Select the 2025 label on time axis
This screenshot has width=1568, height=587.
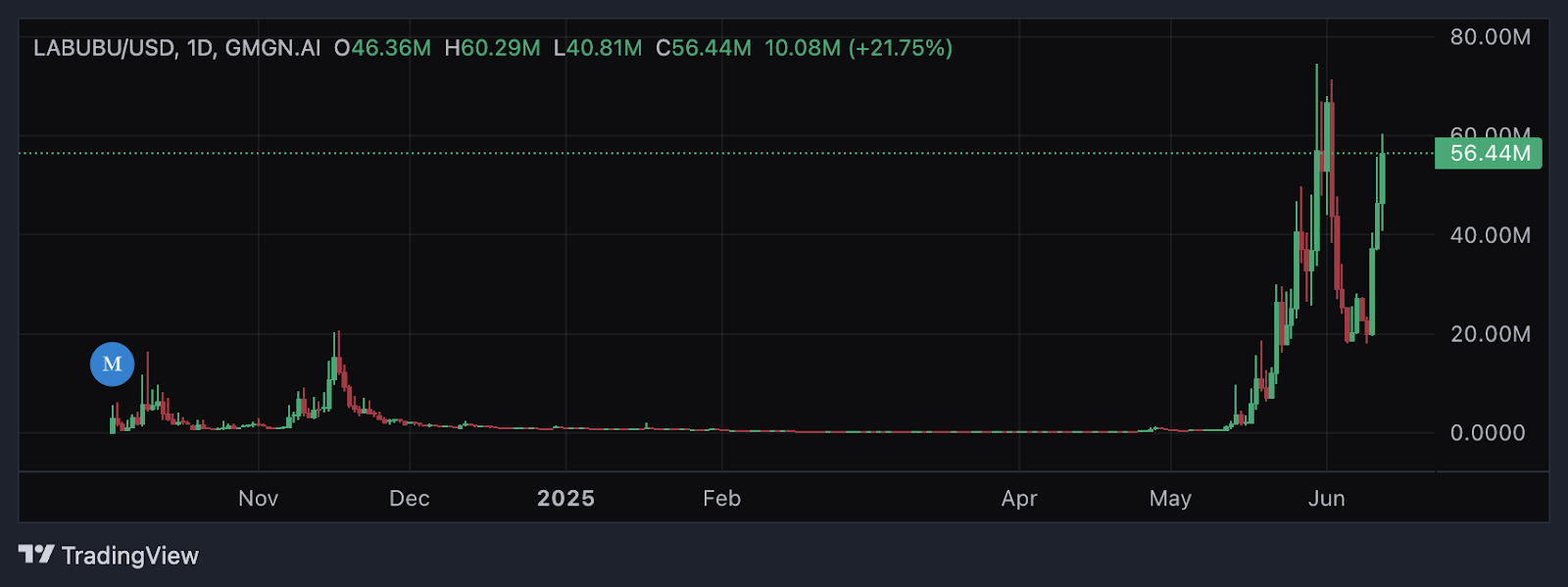pyautogui.click(x=565, y=499)
